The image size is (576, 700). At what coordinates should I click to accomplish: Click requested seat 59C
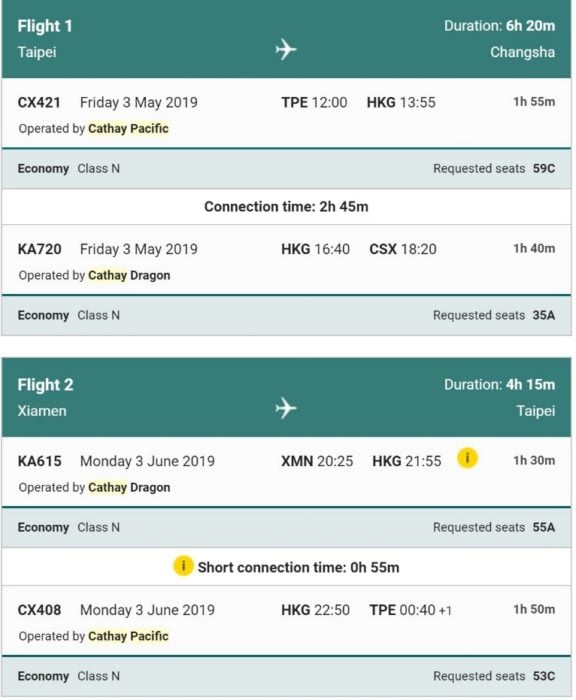544,169
